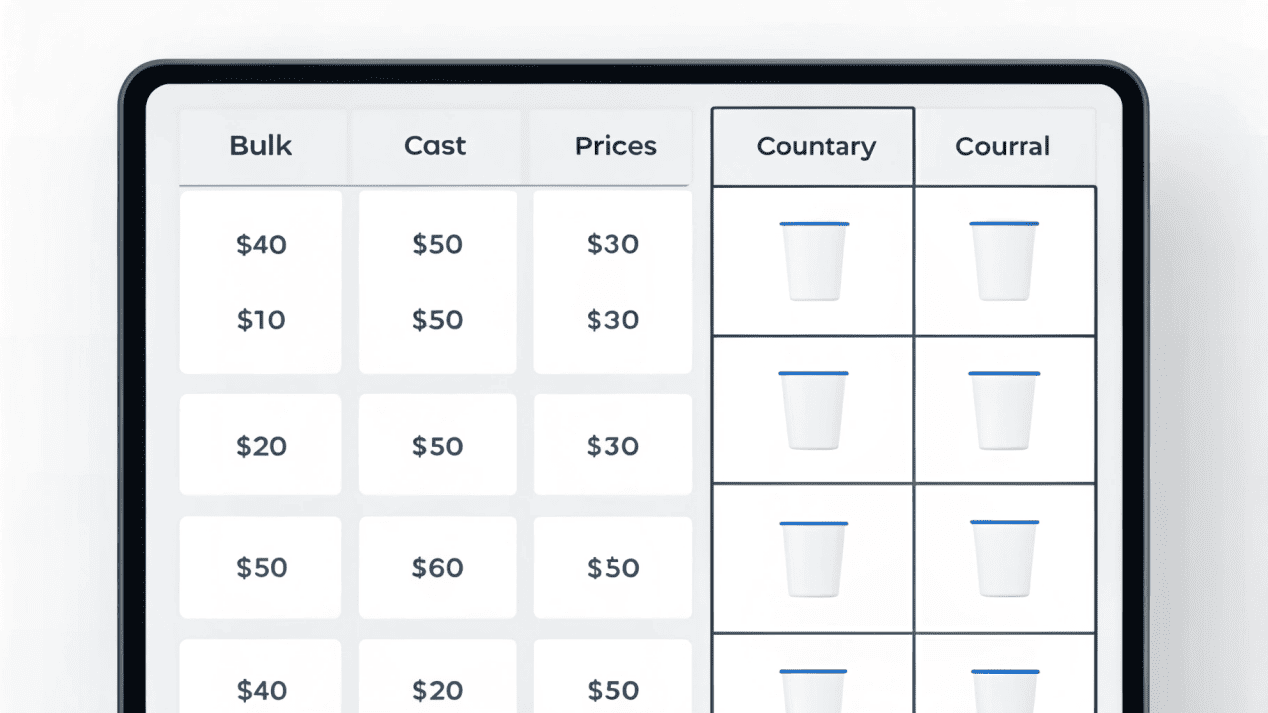This screenshot has height=713, width=1268.
Task: Select the Countary column header
Action: pos(816,147)
